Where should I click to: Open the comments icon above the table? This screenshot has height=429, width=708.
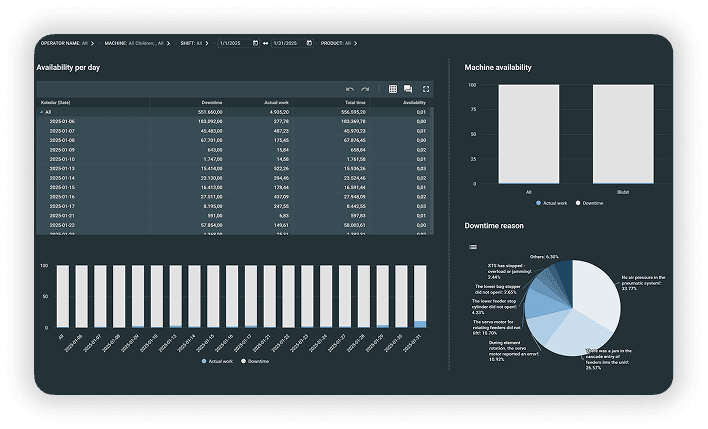(408, 89)
